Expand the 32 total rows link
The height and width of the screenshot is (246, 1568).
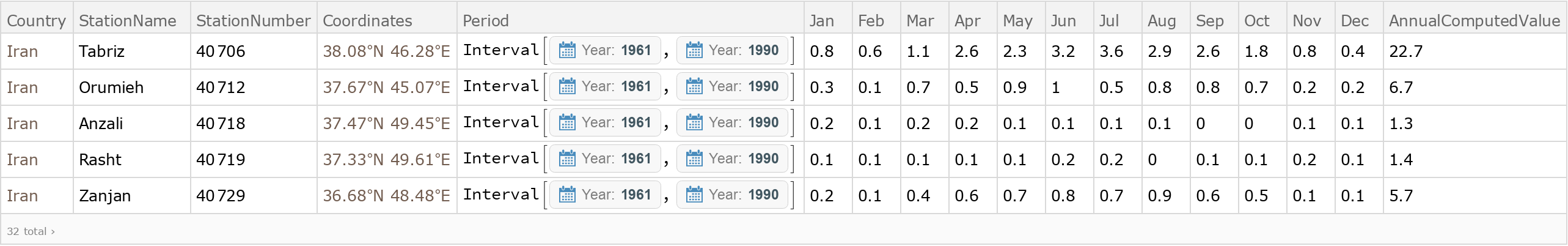click(31, 231)
